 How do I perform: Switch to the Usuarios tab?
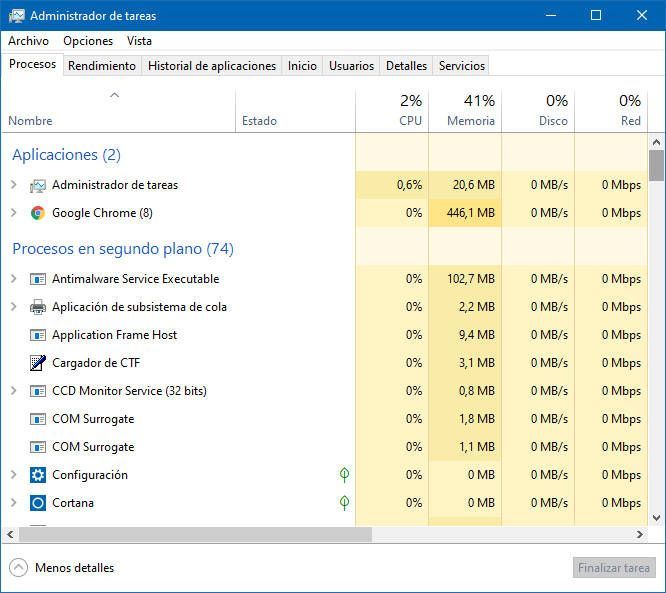(x=351, y=66)
